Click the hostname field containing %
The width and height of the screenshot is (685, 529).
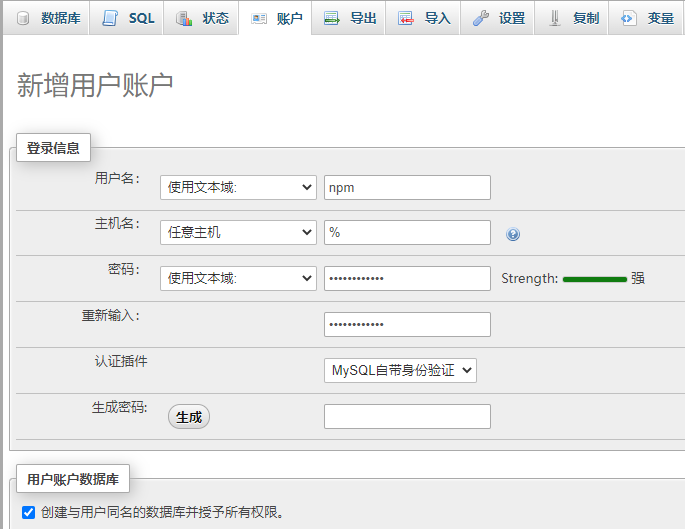click(x=407, y=232)
